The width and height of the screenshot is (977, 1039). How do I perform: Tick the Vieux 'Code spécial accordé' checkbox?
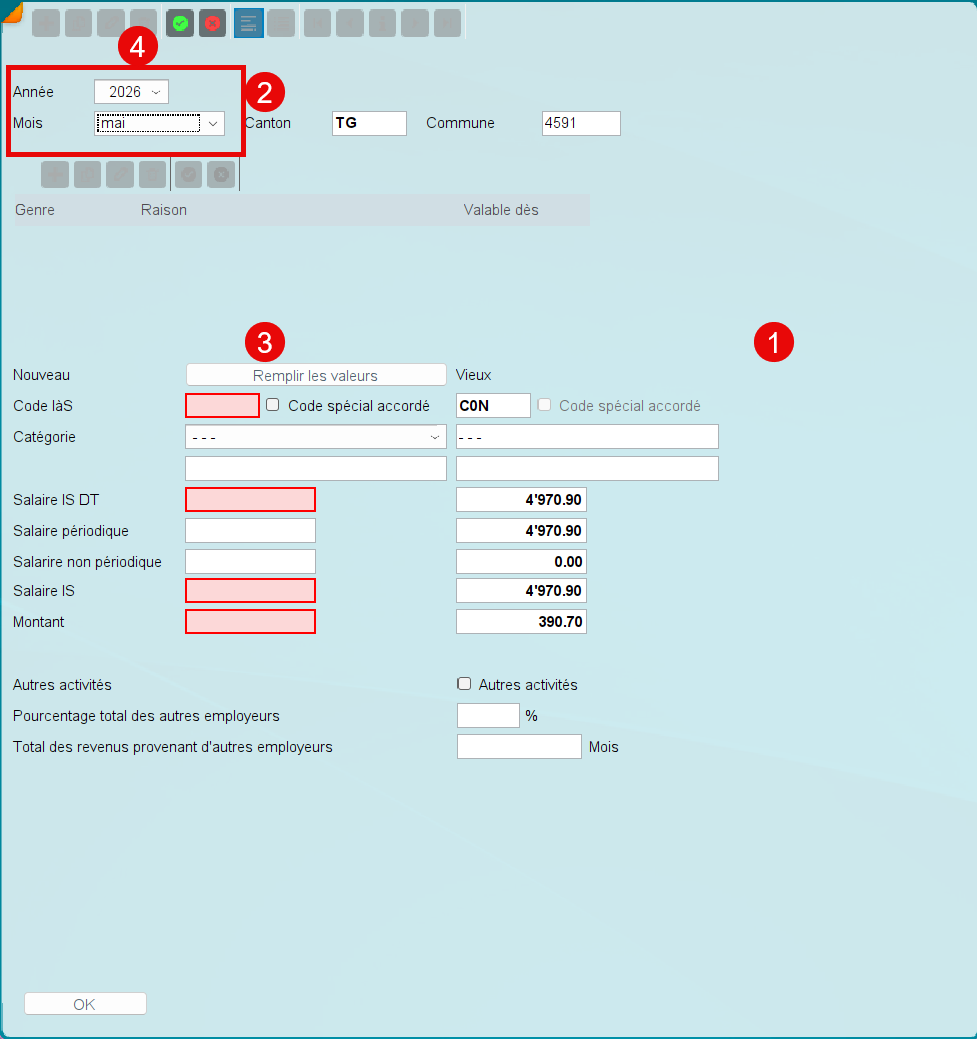[x=544, y=405]
